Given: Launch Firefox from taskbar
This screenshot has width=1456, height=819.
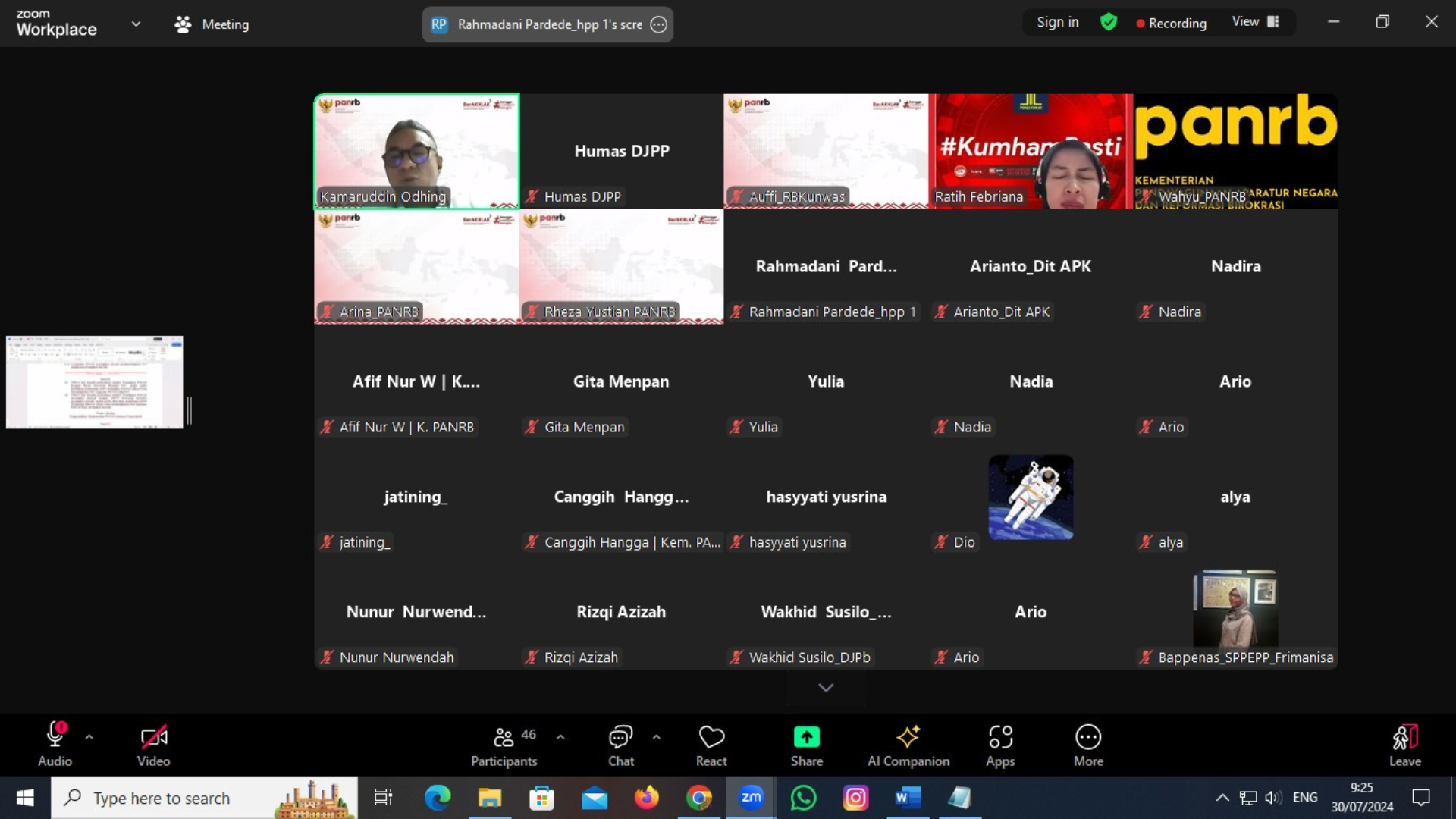Looking at the screenshot, I should (x=647, y=798).
